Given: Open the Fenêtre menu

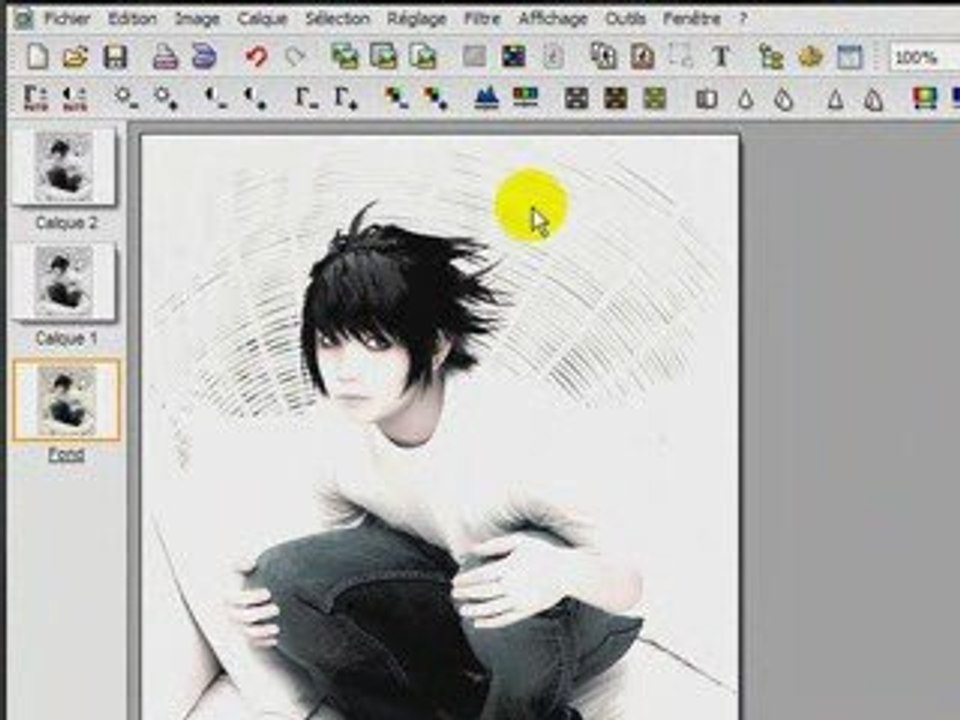Looking at the screenshot, I should pyautogui.click(x=691, y=19).
